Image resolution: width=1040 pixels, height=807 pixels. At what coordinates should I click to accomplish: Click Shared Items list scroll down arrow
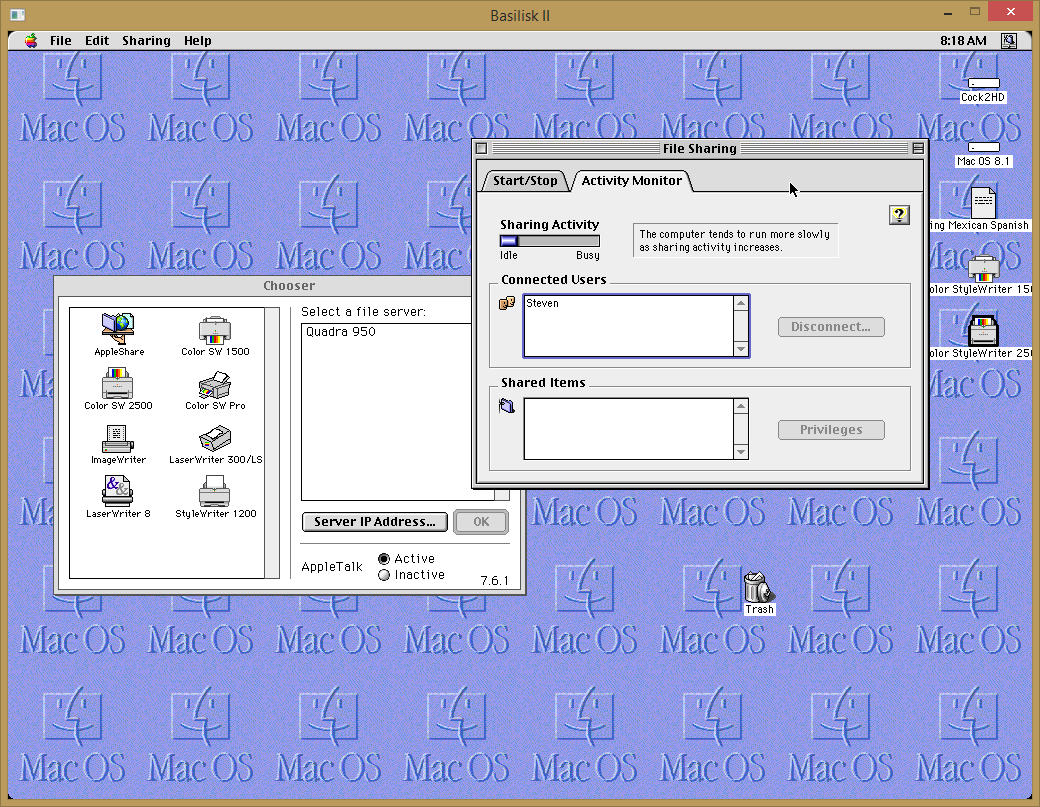click(741, 452)
